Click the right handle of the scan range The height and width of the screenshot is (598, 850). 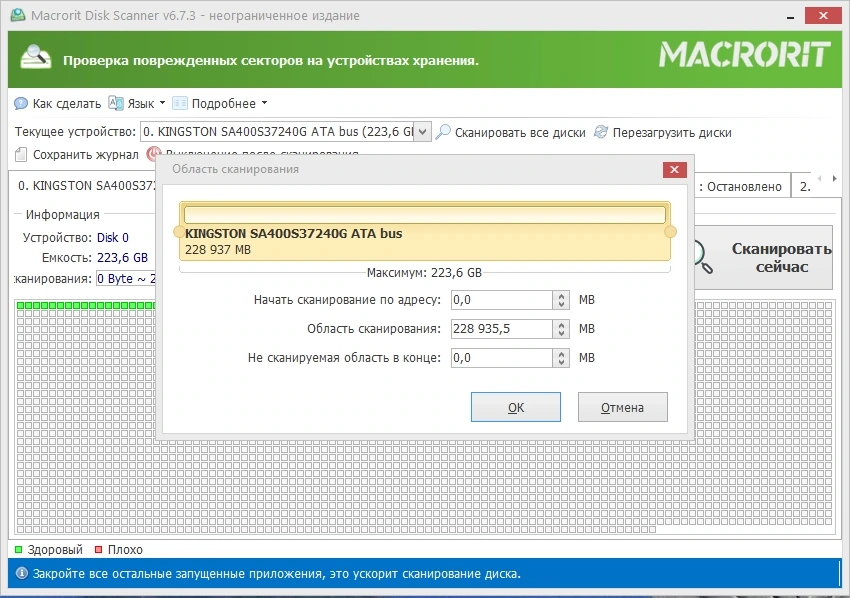tap(671, 232)
